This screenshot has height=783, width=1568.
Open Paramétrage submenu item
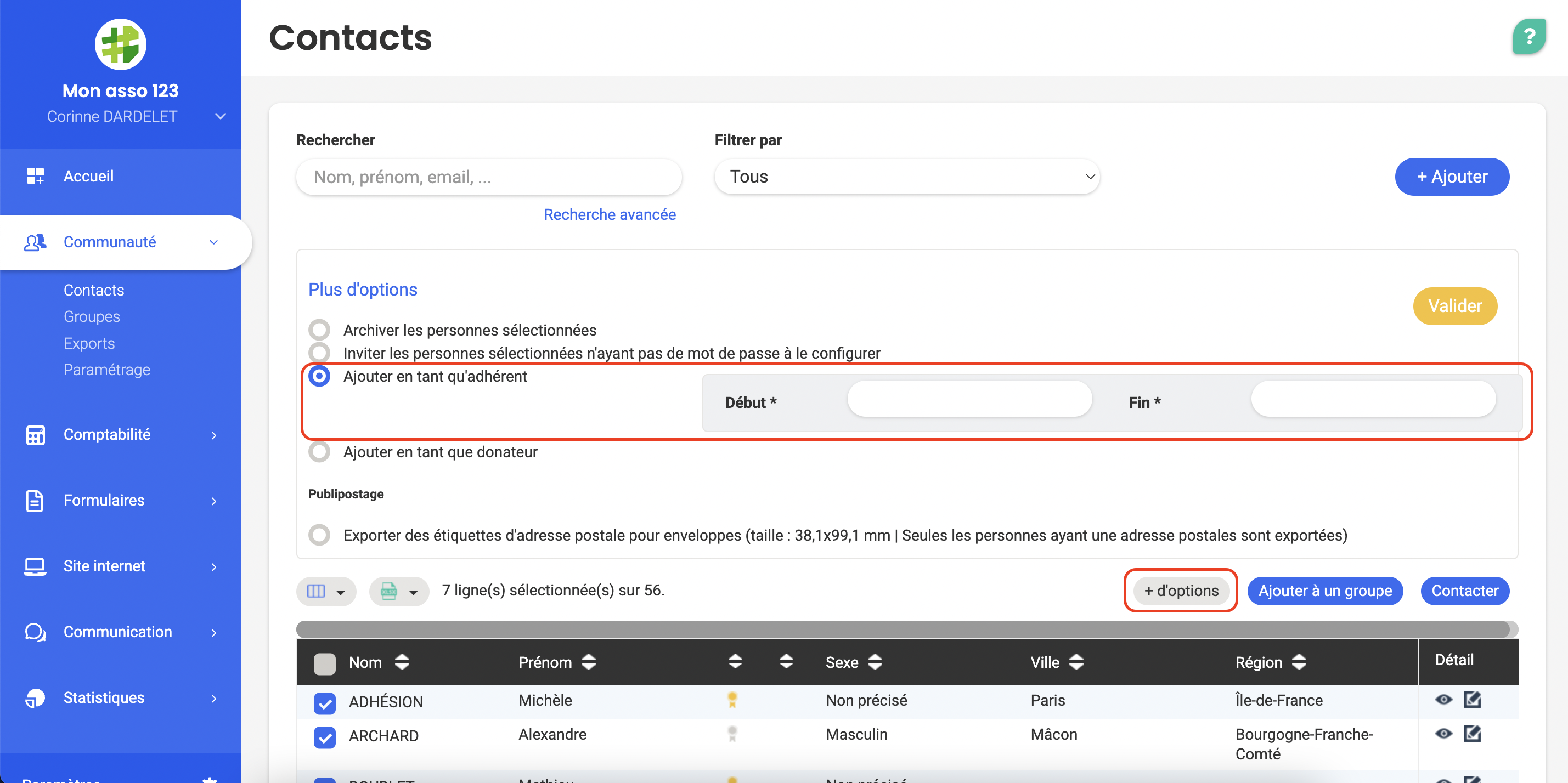(106, 370)
